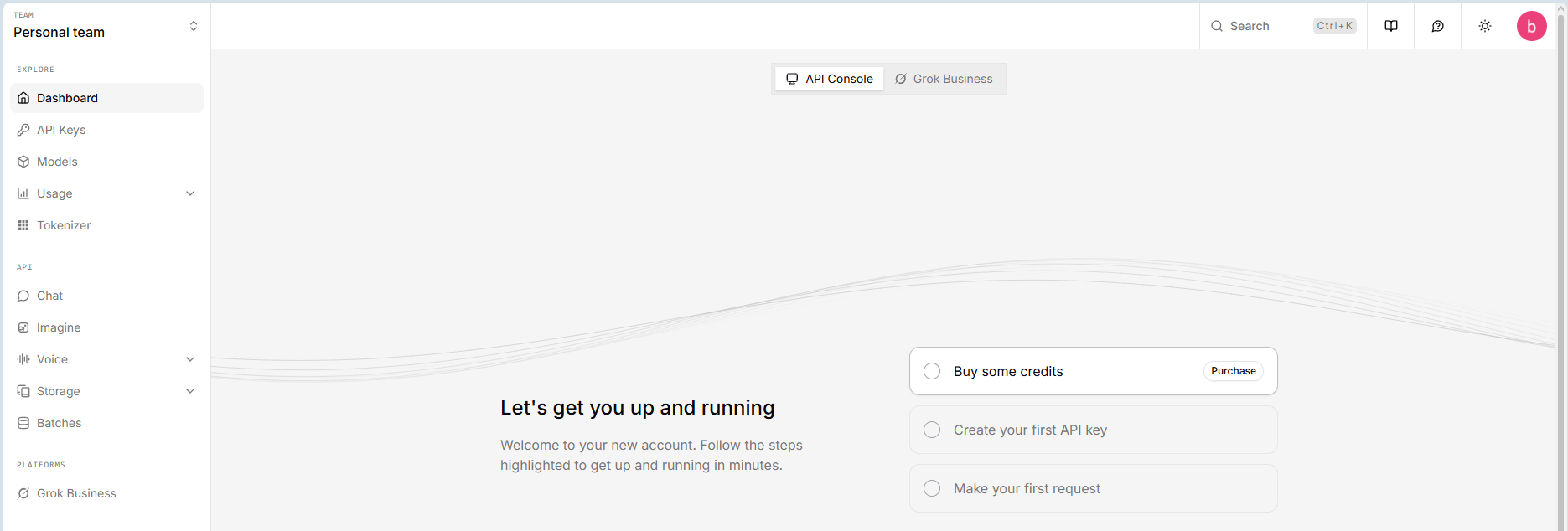This screenshot has height=531, width=1568.
Task: Click the feedback chat bubble icon
Action: point(1437,26)
